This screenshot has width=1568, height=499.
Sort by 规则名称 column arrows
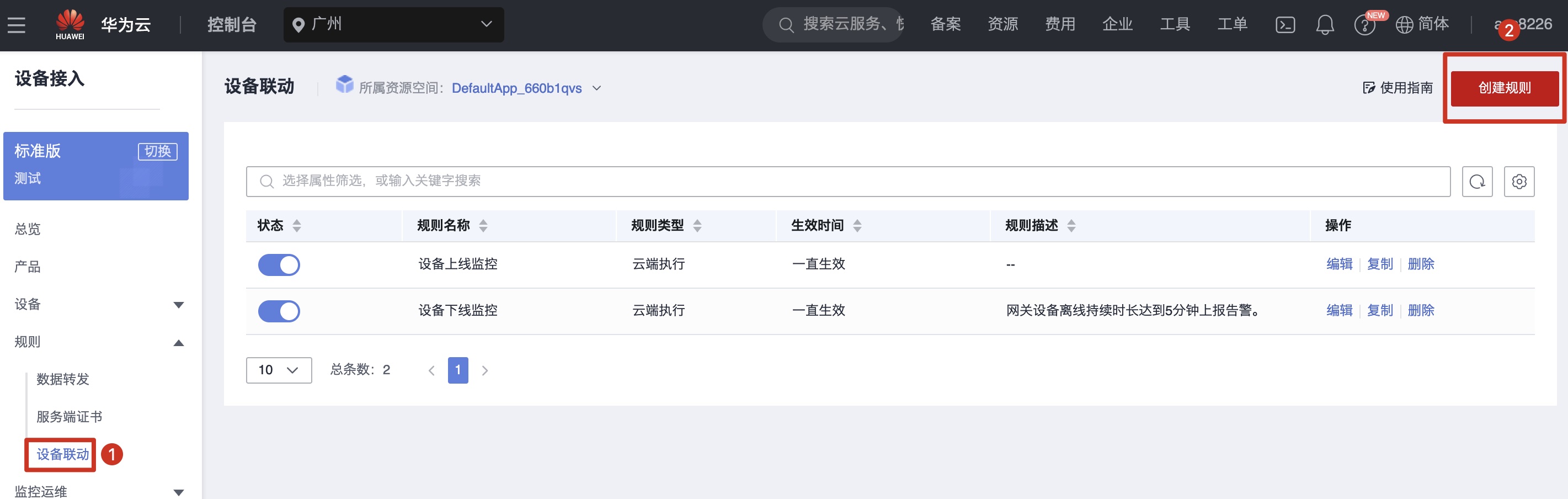point(483,226)
